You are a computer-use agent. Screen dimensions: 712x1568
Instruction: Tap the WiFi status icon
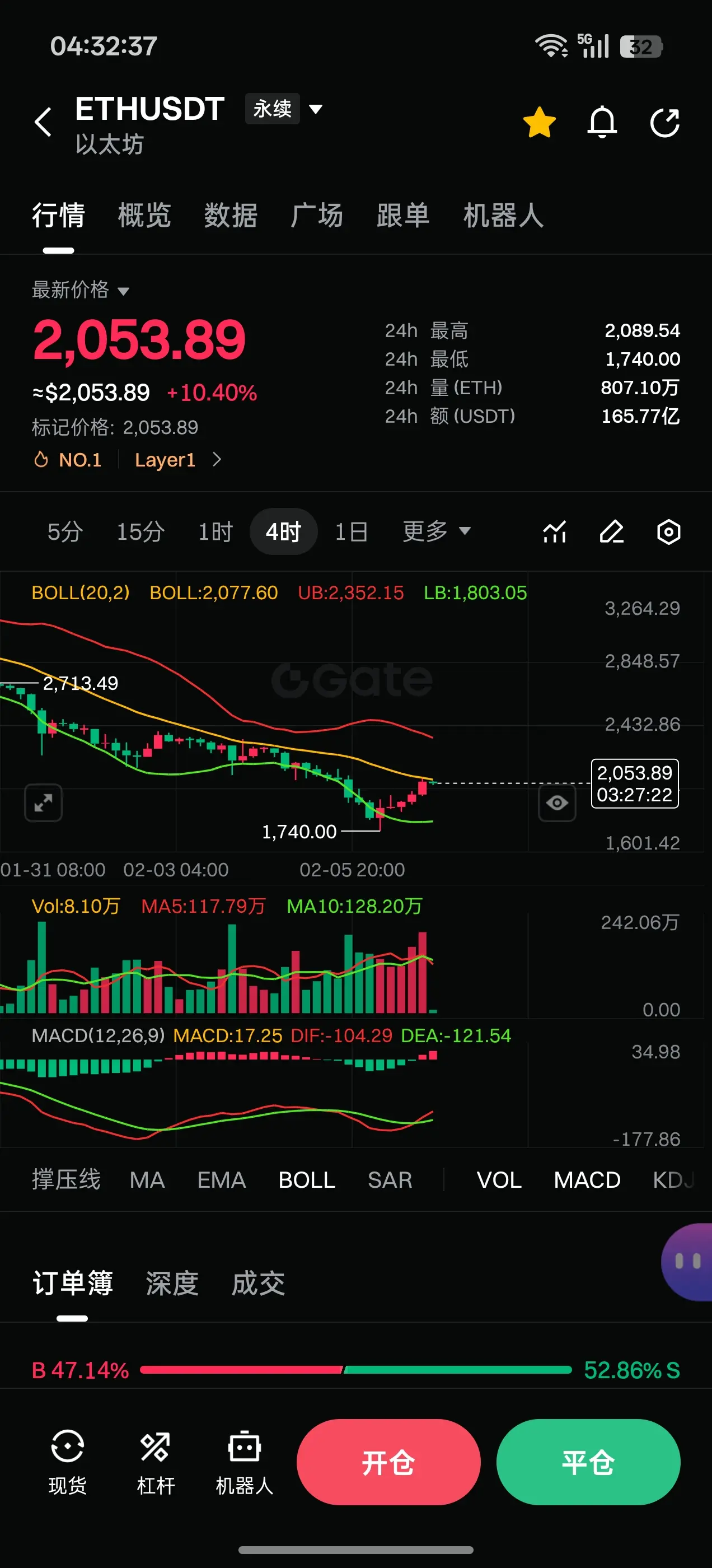click(x=551, y=46)
